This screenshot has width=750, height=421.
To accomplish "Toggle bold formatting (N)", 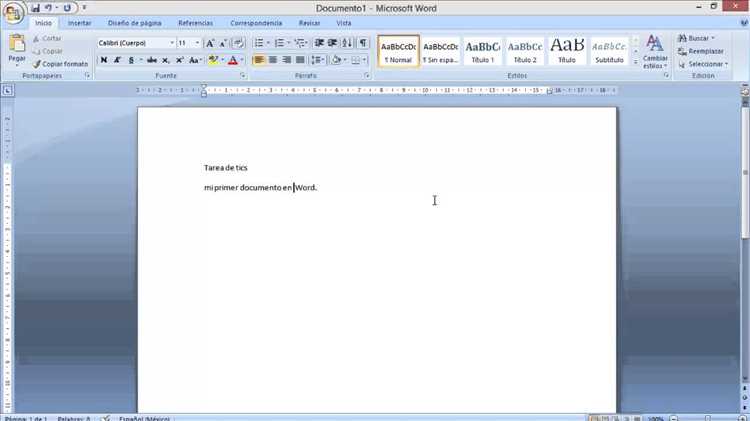I will (104, 60).
